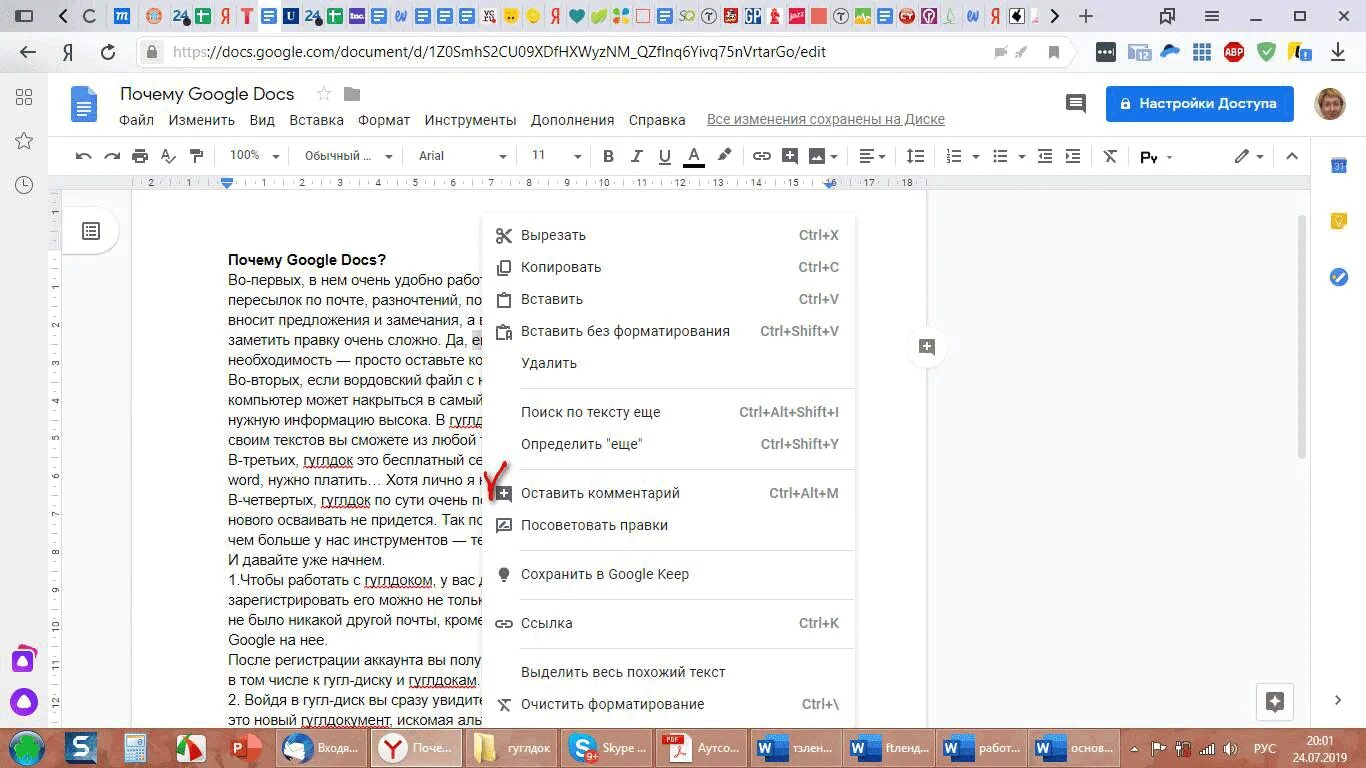
Task: Add comment with margin plus button
Action: [x=927, y=347]
